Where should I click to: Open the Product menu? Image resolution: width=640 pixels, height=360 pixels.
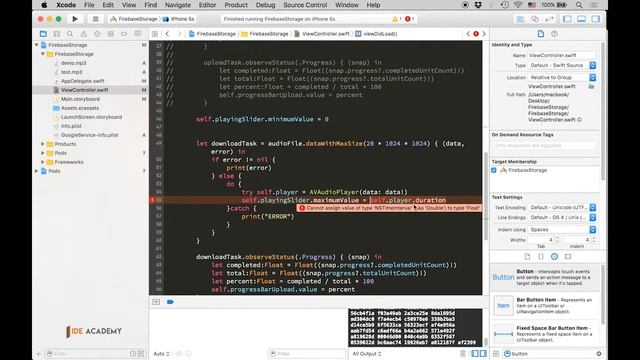click(x=236, y=5)
